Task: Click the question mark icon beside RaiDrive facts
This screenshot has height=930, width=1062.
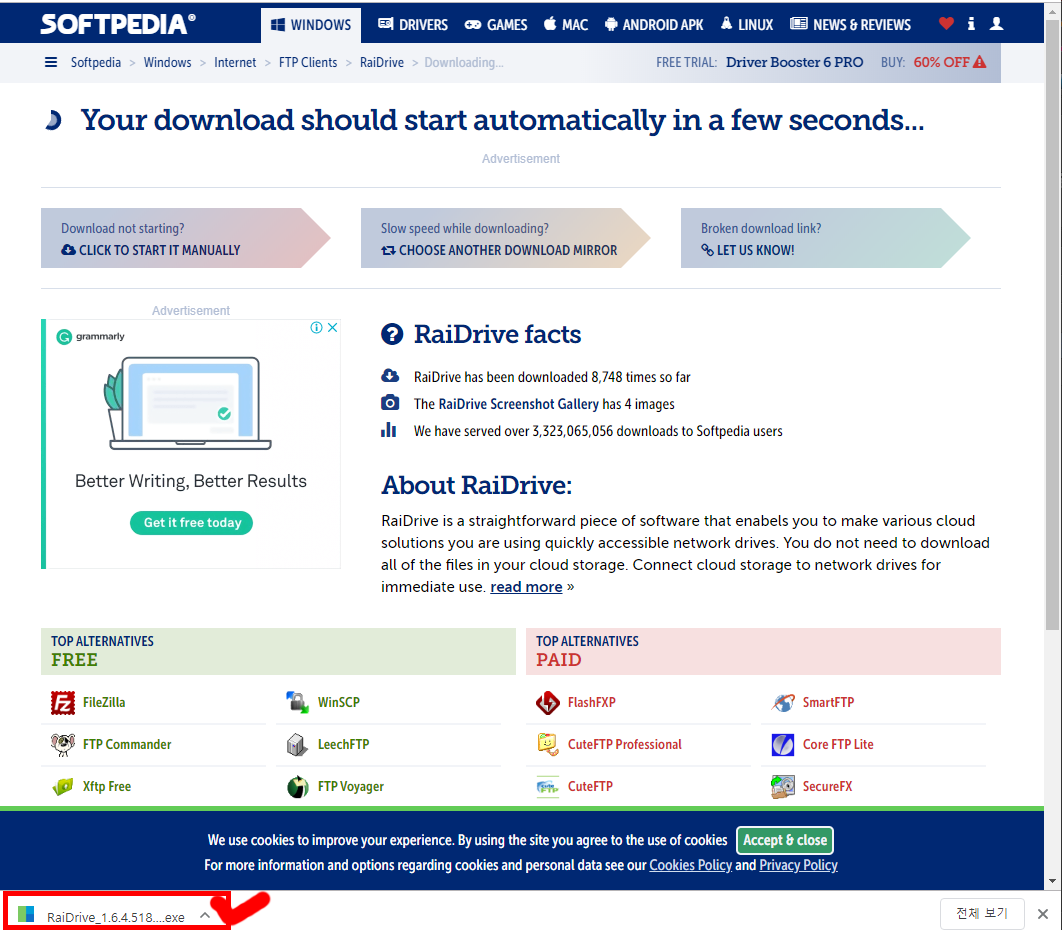Action: (392, 334)
